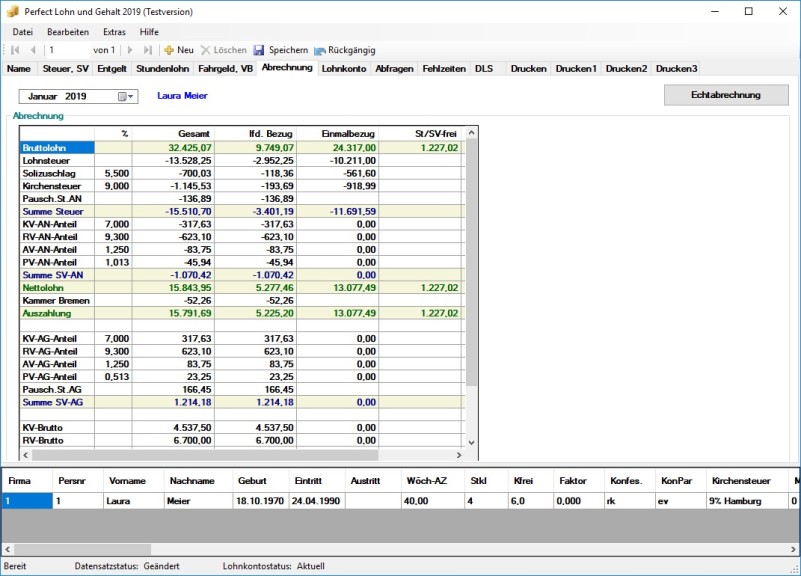Switch to the Abfragen tab

click(394, 68)
